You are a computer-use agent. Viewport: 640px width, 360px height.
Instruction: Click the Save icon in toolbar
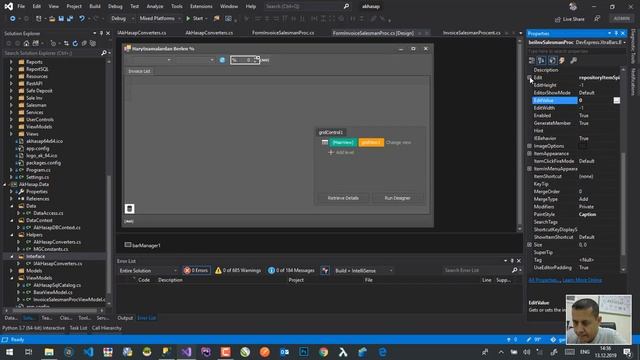61,19
